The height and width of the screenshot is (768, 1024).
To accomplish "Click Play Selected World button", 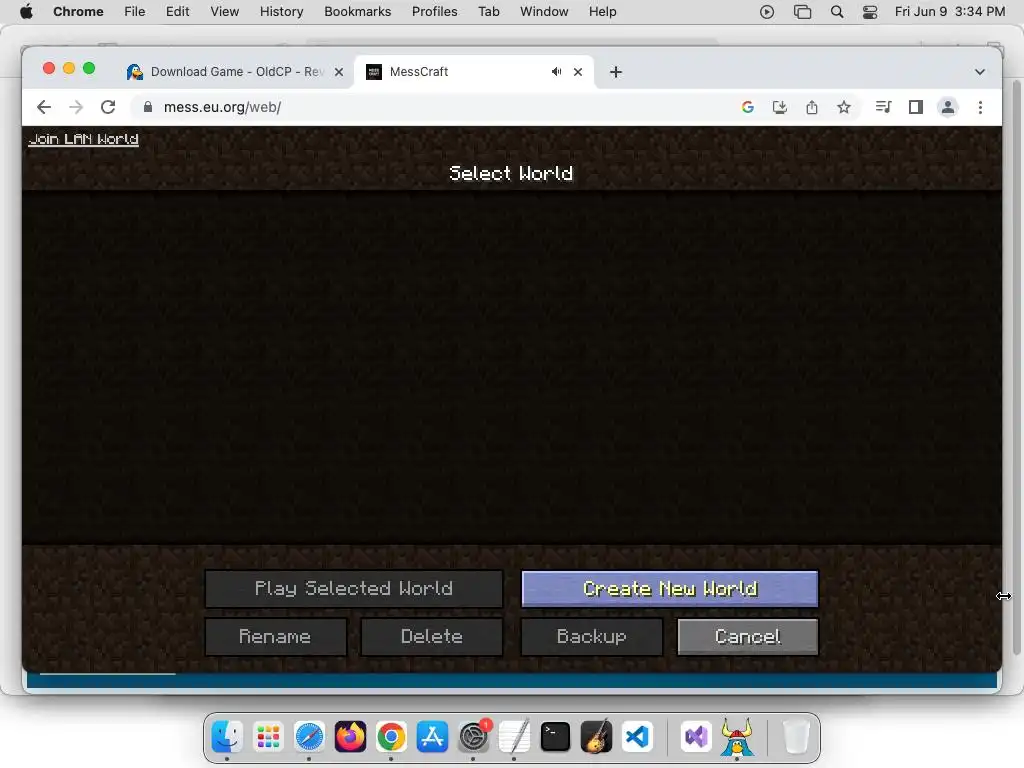I will point(354,588).
